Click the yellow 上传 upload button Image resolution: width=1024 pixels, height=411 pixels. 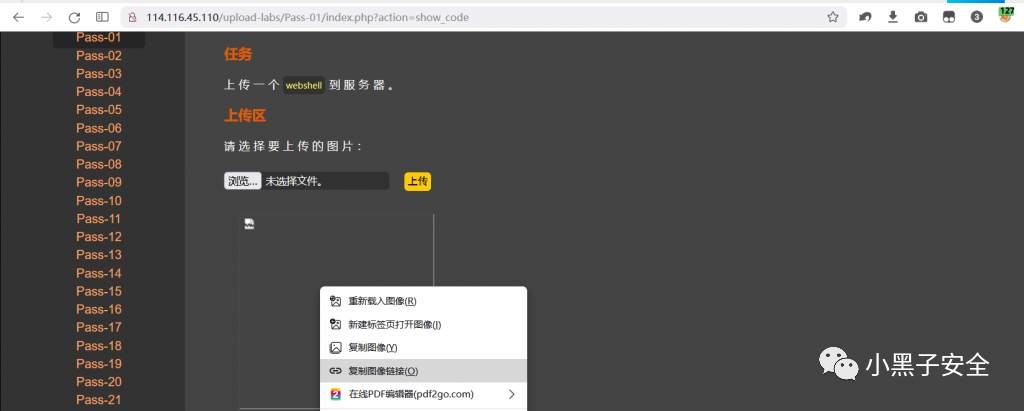point(417,181)
